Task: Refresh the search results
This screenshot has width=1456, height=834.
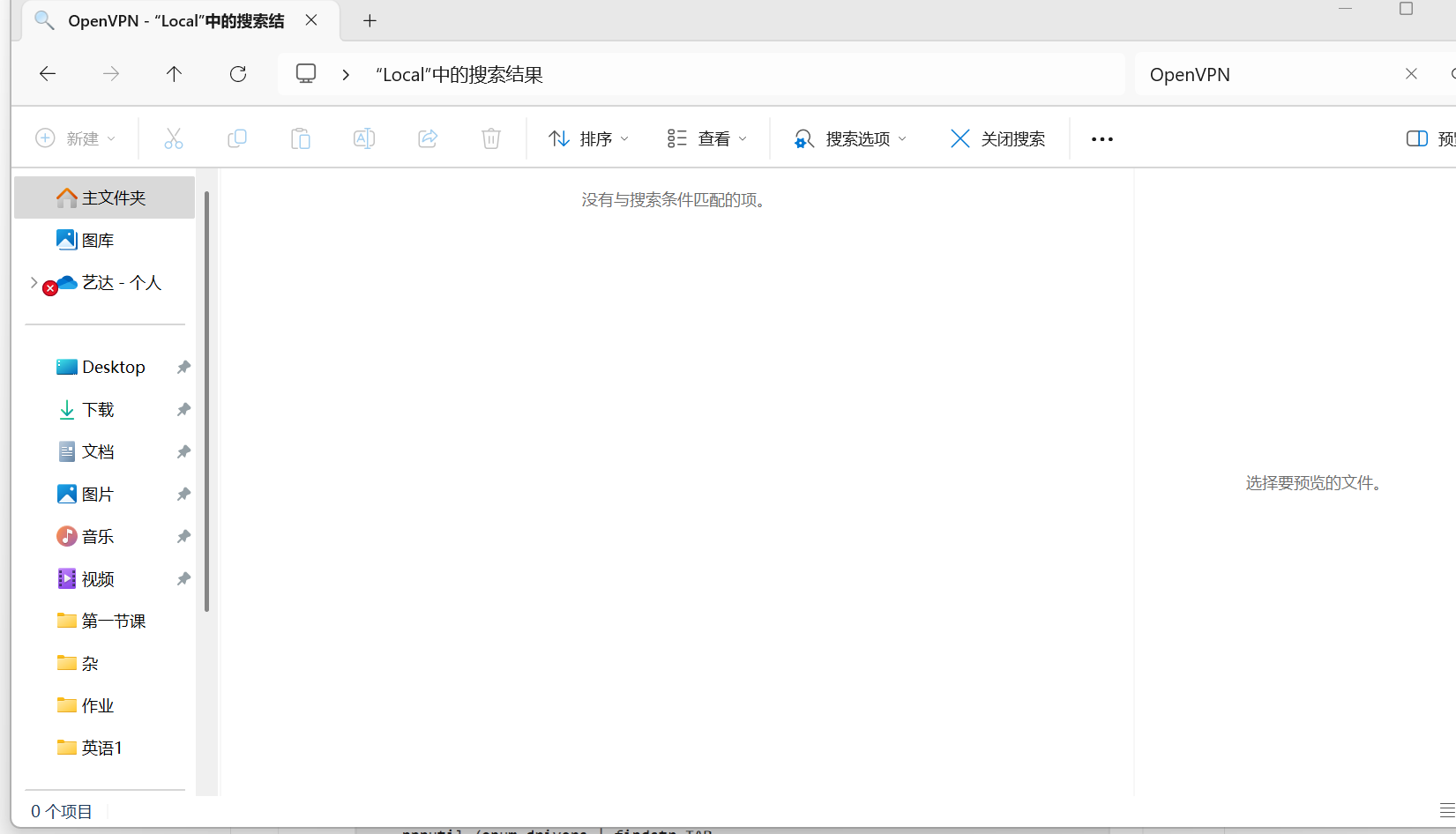Action: (237, 74)
